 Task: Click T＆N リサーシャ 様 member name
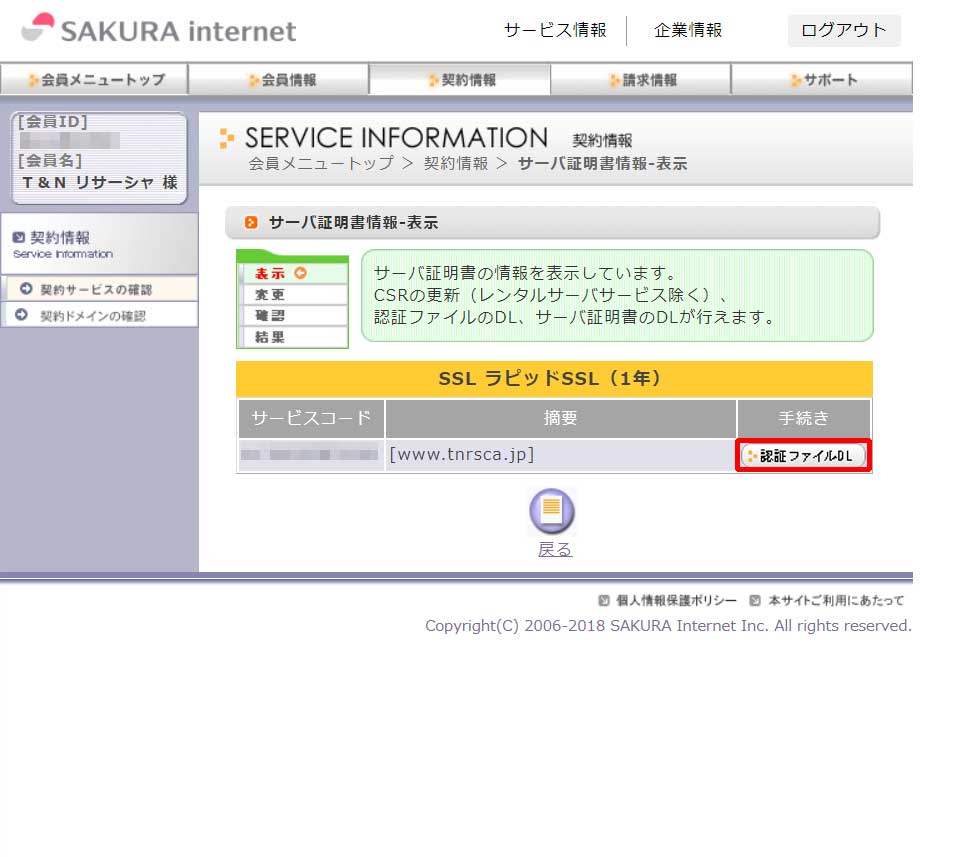[100, 182]
